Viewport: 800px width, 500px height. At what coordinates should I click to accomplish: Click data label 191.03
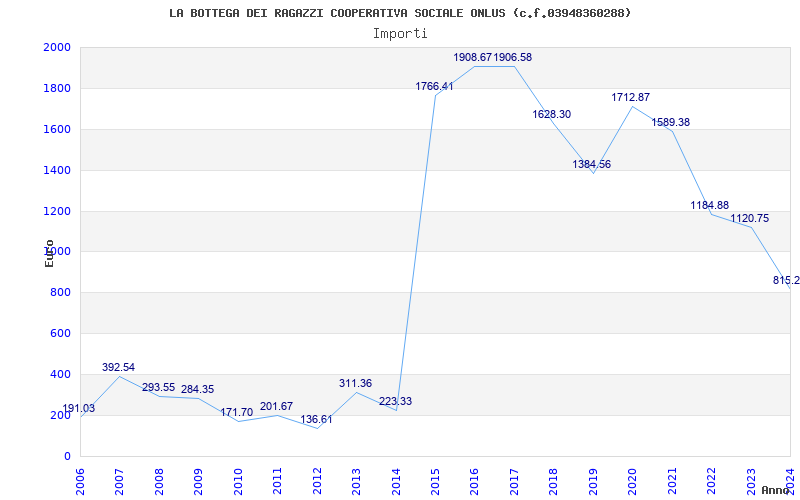[79, 408]
